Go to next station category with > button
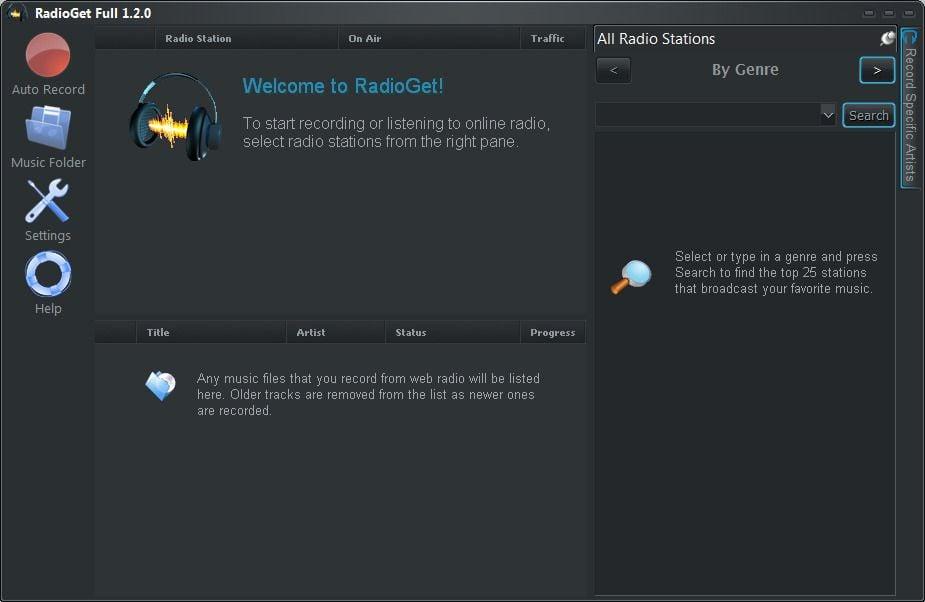 pyautogui.click(x=877, y=70)
